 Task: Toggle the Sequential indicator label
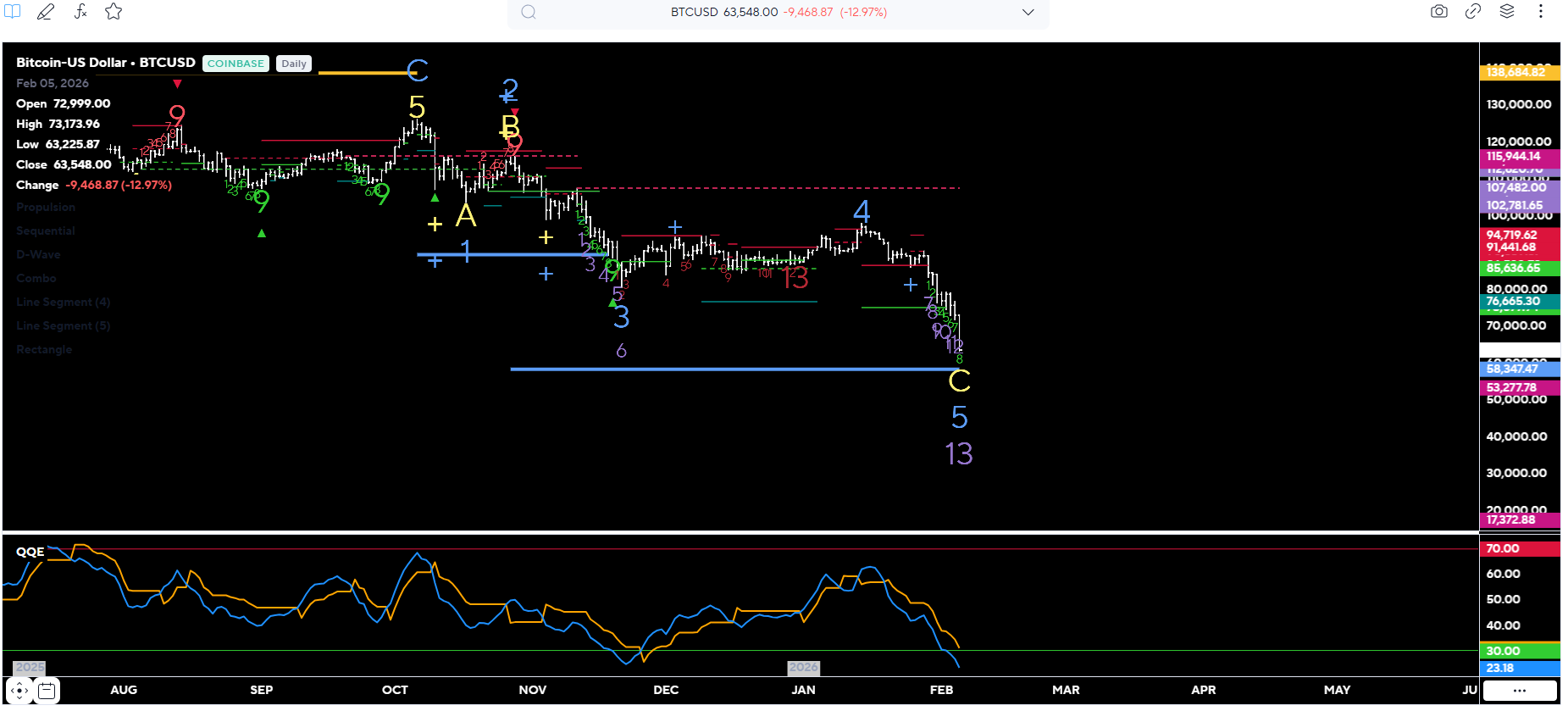click(x=46, y=231)
